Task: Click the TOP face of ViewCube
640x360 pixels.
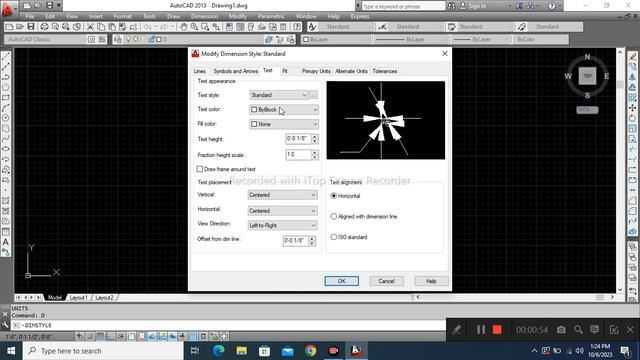Action: (x=587, y=76)
